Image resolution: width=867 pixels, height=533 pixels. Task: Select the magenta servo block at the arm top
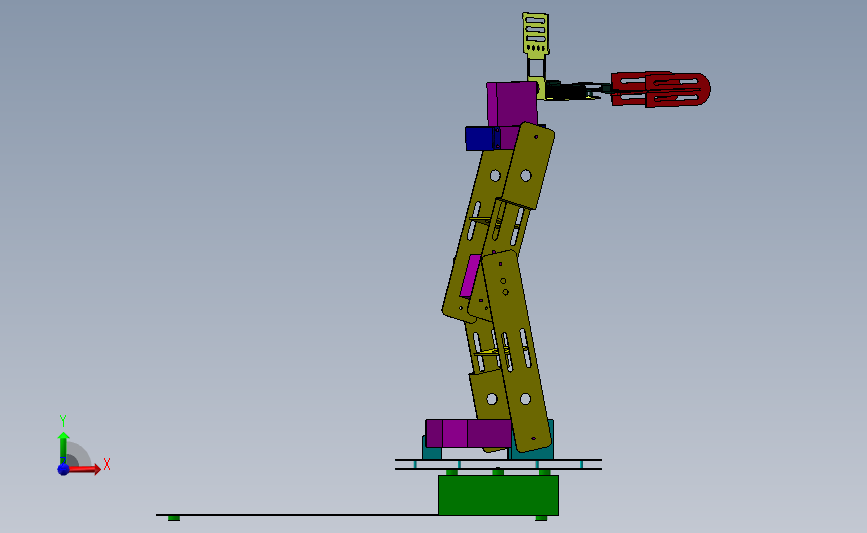[x=512, y=103]
